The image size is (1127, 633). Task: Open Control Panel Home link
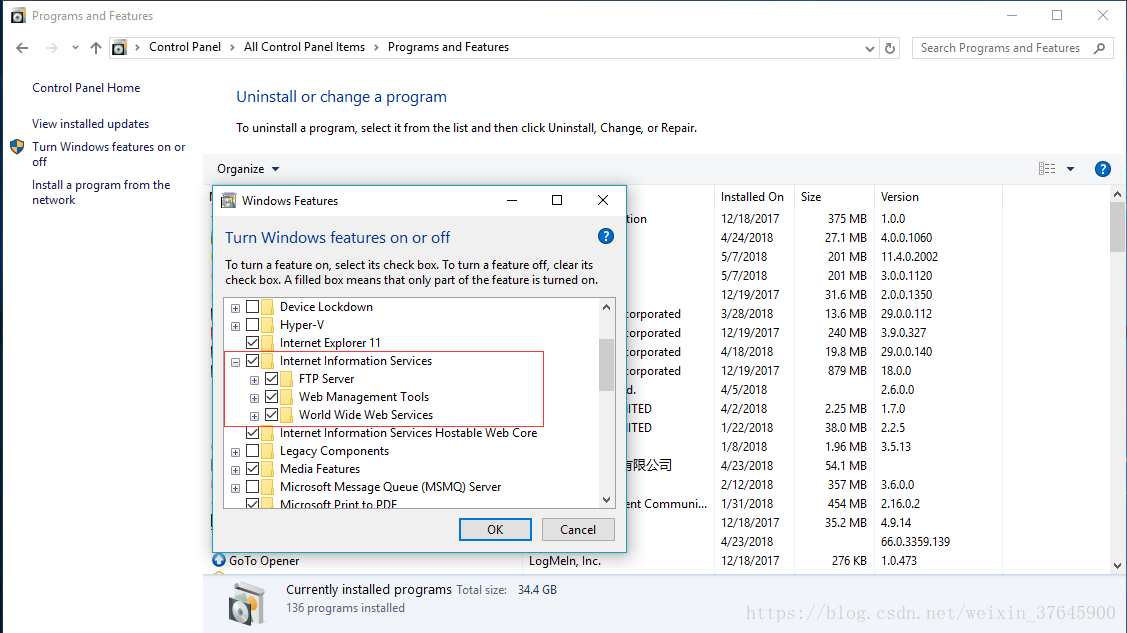coord(86,88)
